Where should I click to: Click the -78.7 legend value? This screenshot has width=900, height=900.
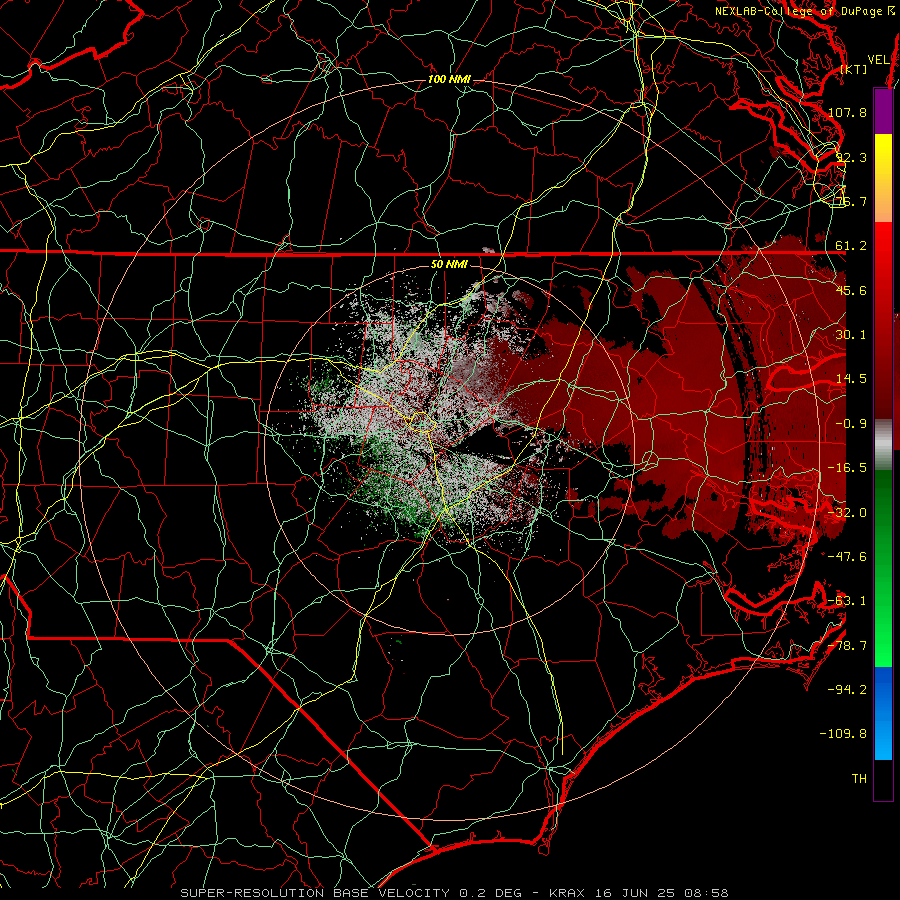[x=848, y=646]
